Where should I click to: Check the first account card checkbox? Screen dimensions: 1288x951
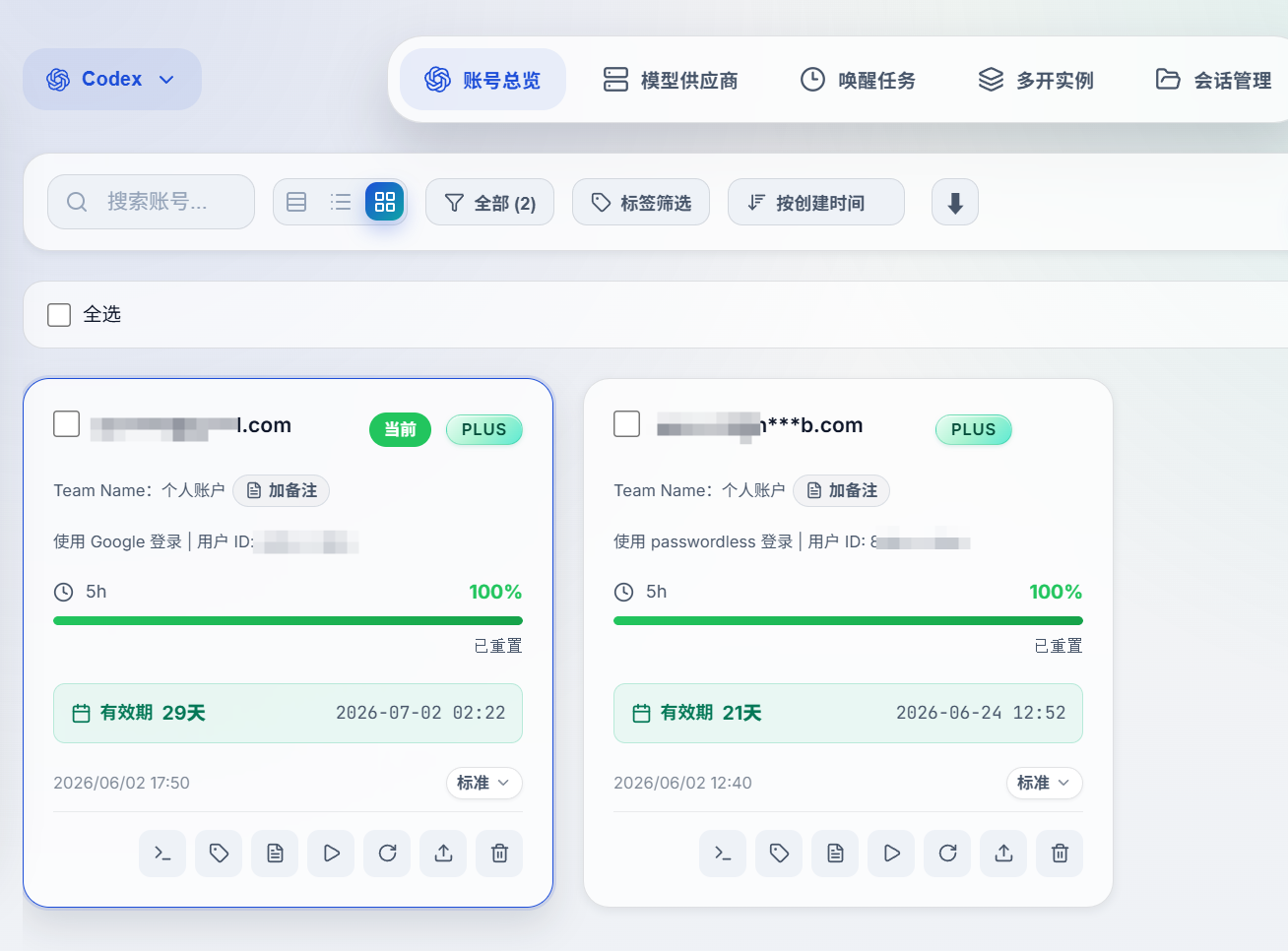click(x=66, y=423)
